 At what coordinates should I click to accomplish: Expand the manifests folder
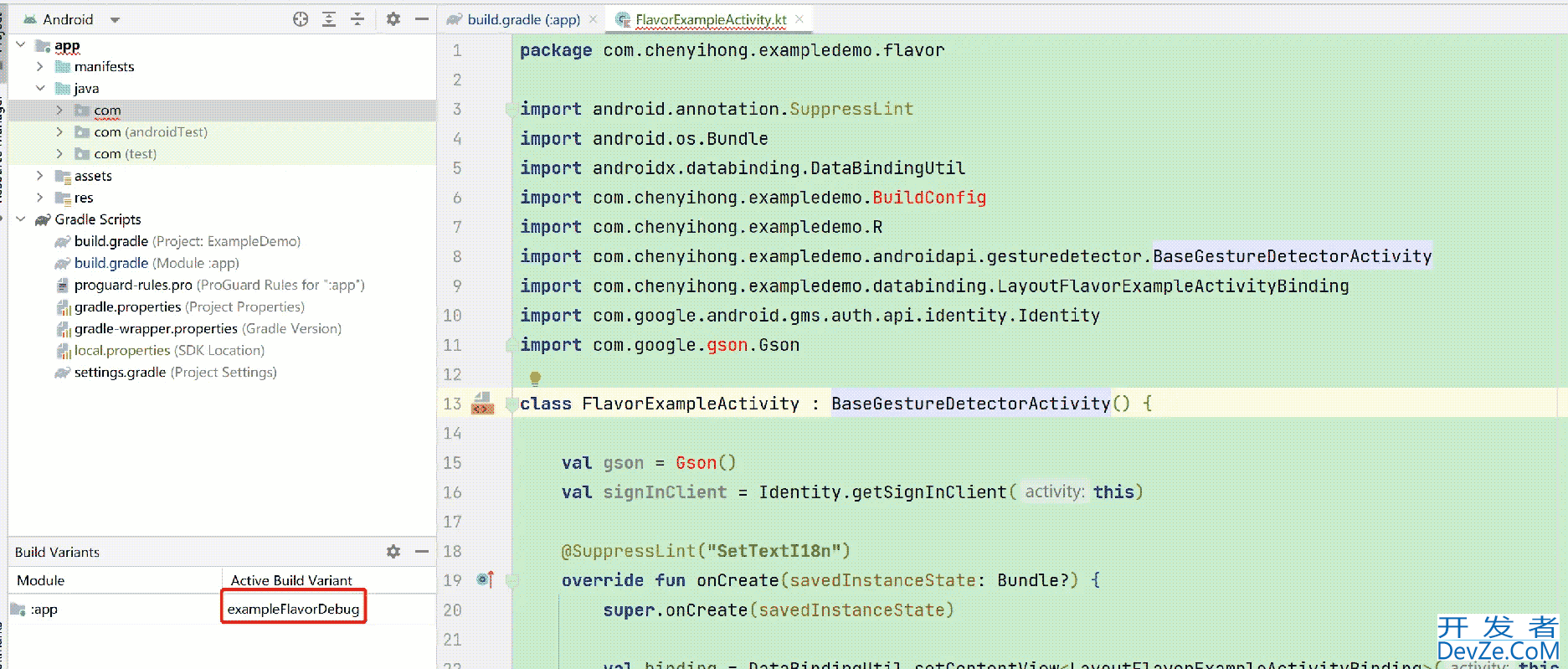pyautogui.click(x=39, y=66)
